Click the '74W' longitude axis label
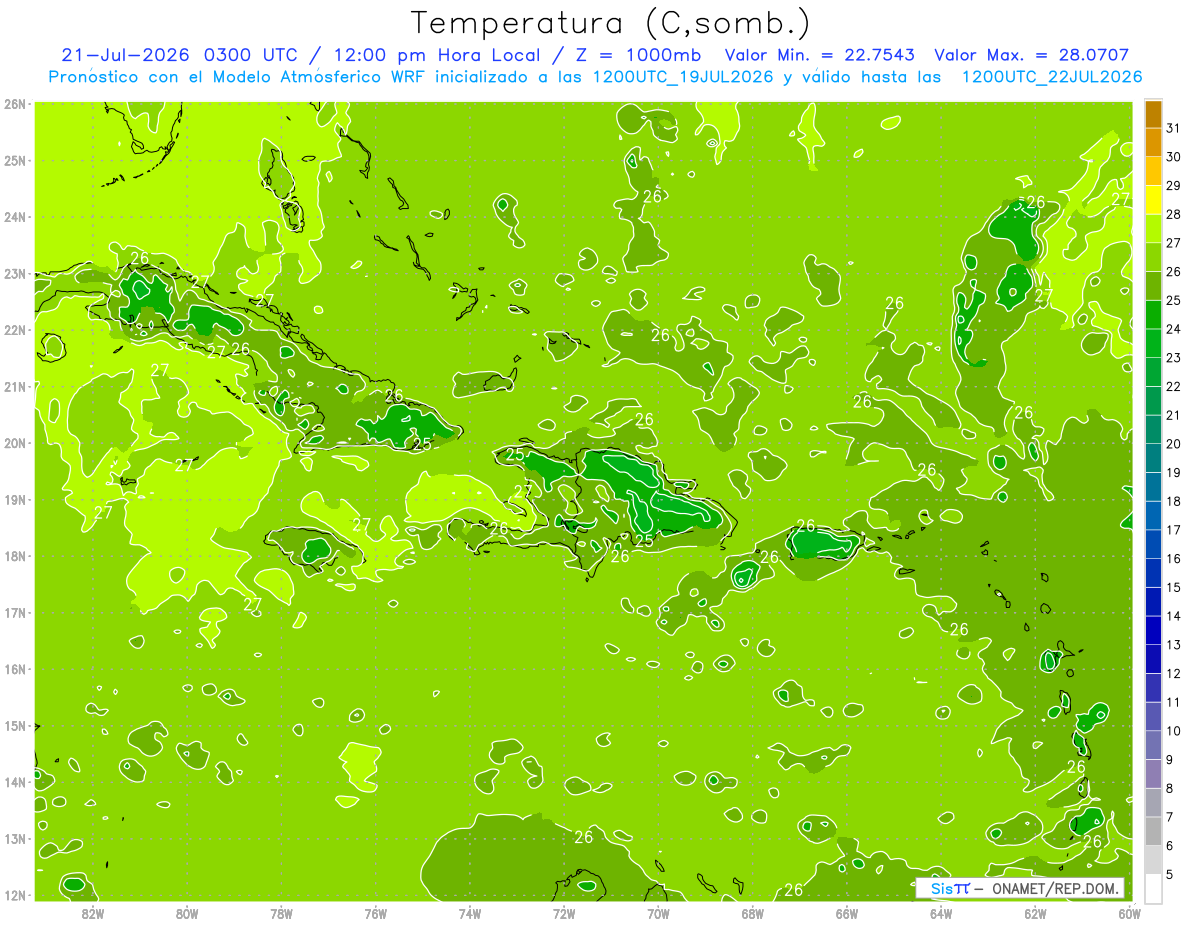Image resolution: width=1200 pixels, height=927 pixels. tap(470, 913)
